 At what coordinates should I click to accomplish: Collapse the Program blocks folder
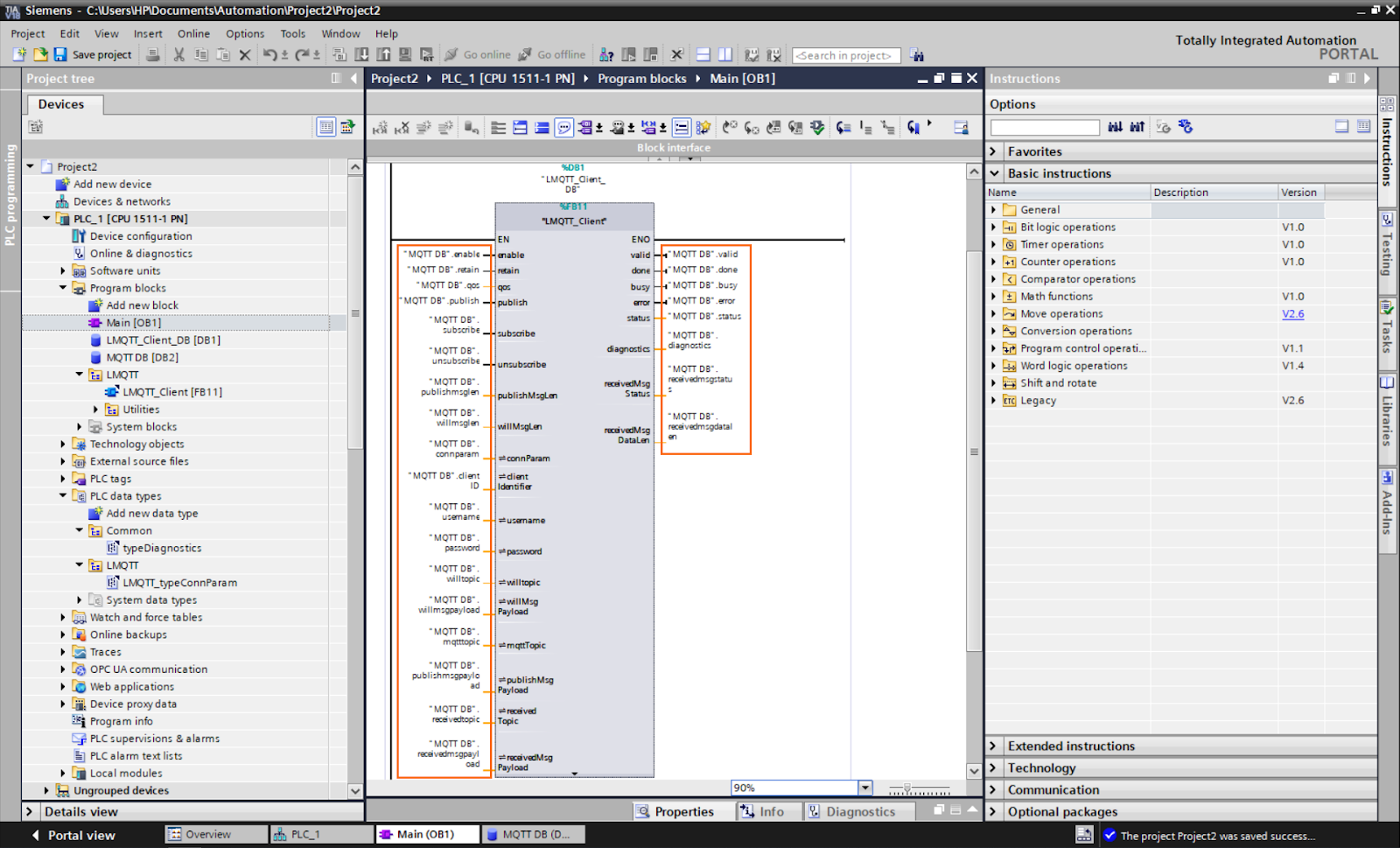pyautogui.click(x=63, y=288)
